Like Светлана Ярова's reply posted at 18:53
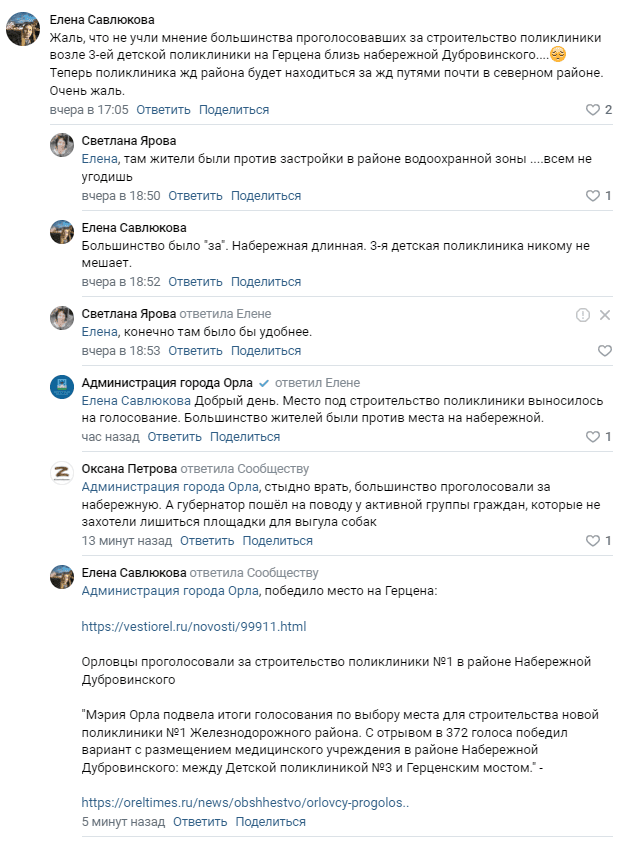 [604, 351]
